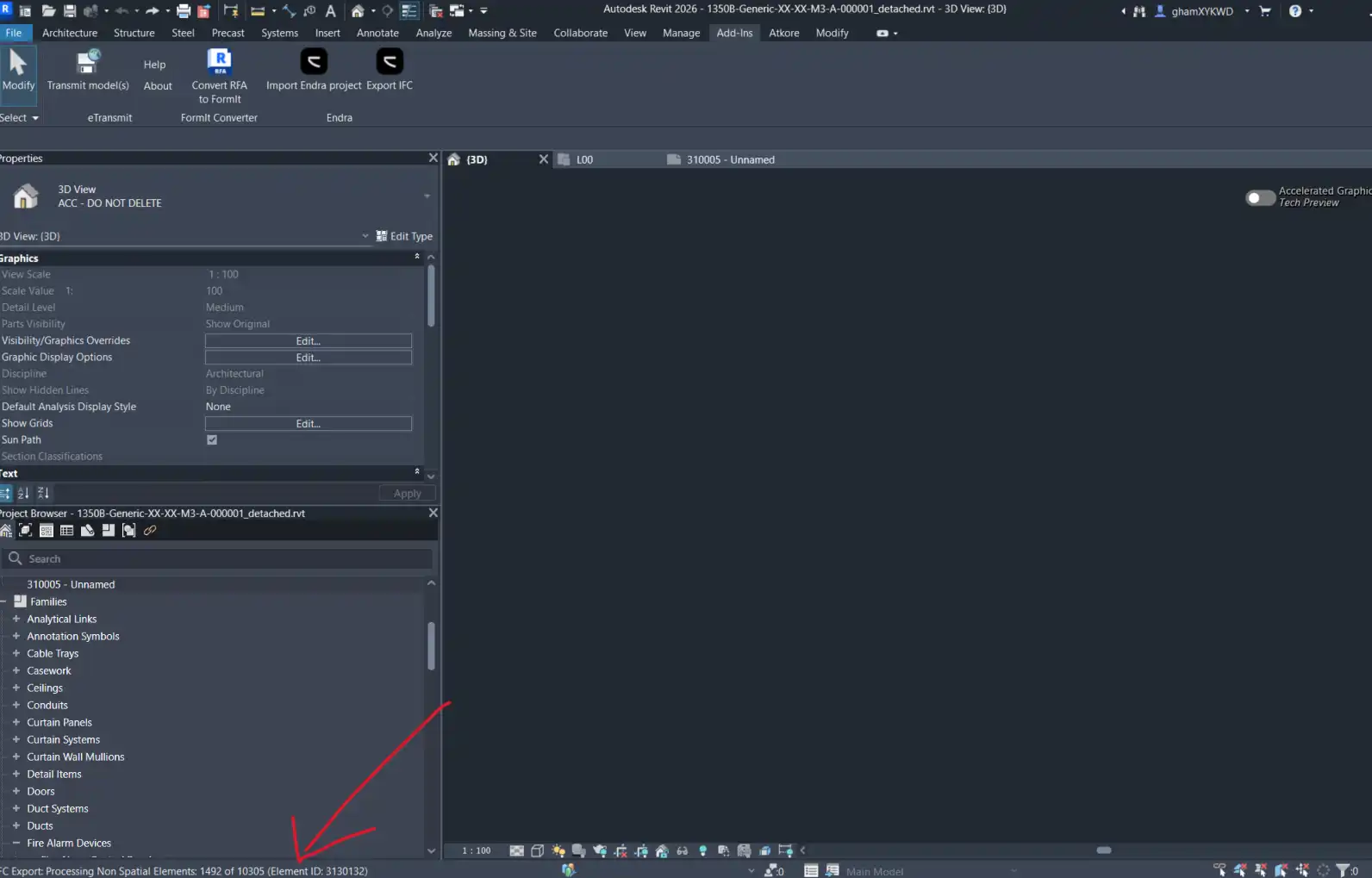
Task: Click the horizontal scrollbar thumb in view
Action: coord(1103,850)
